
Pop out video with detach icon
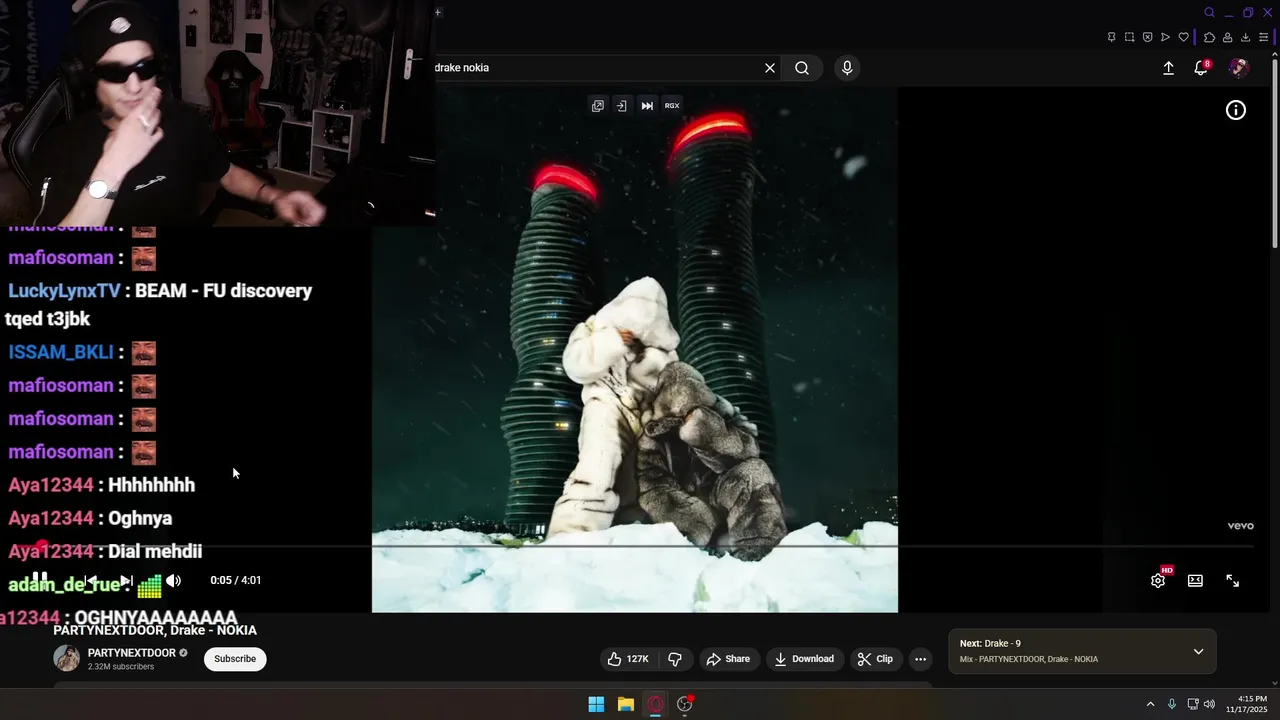pos(598,106)
